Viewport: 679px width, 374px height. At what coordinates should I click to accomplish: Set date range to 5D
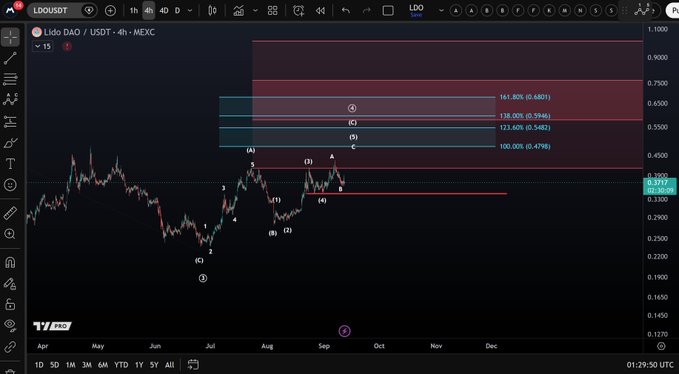click(x=55, y=365)
